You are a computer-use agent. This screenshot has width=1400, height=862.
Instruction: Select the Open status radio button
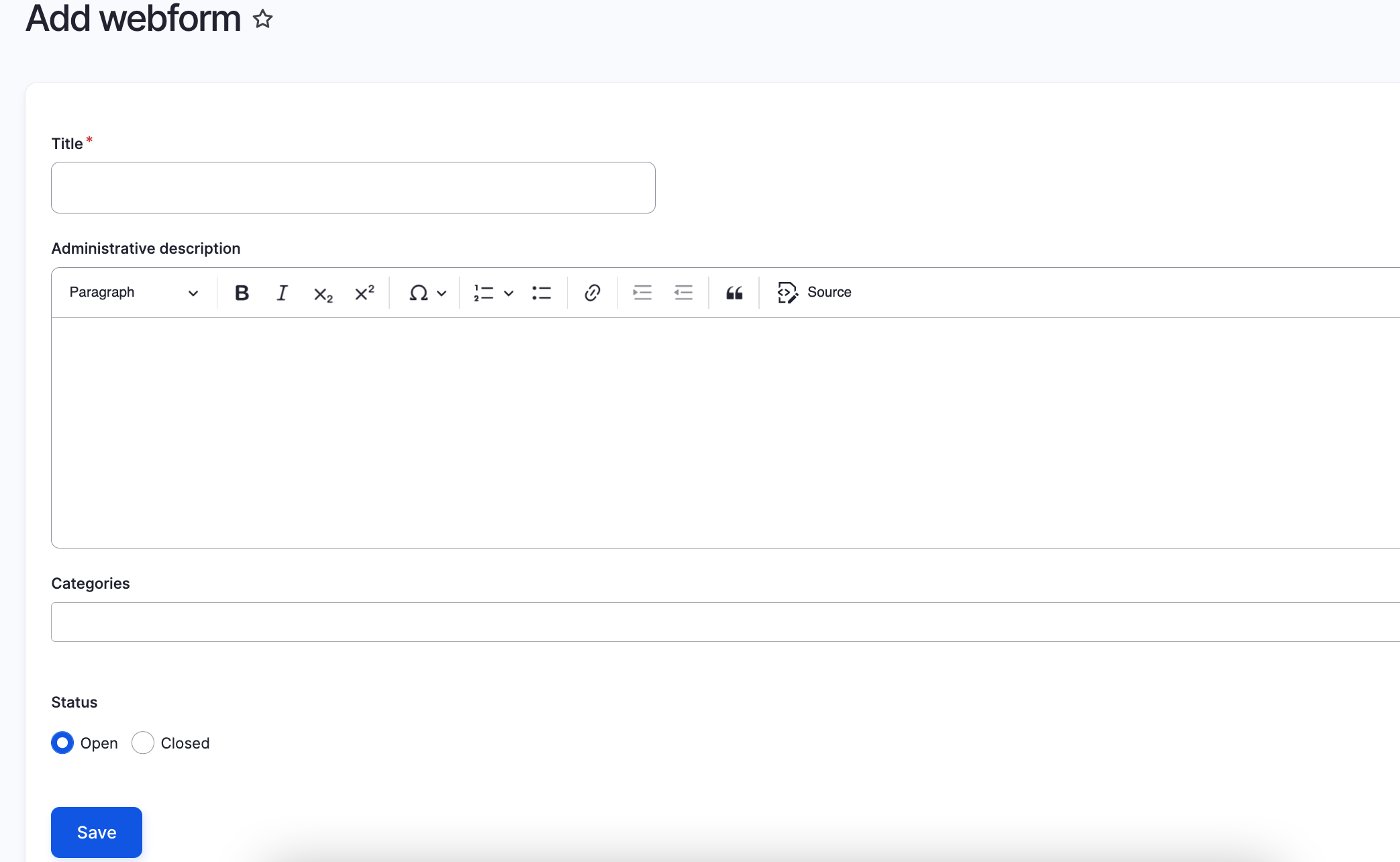62,743
